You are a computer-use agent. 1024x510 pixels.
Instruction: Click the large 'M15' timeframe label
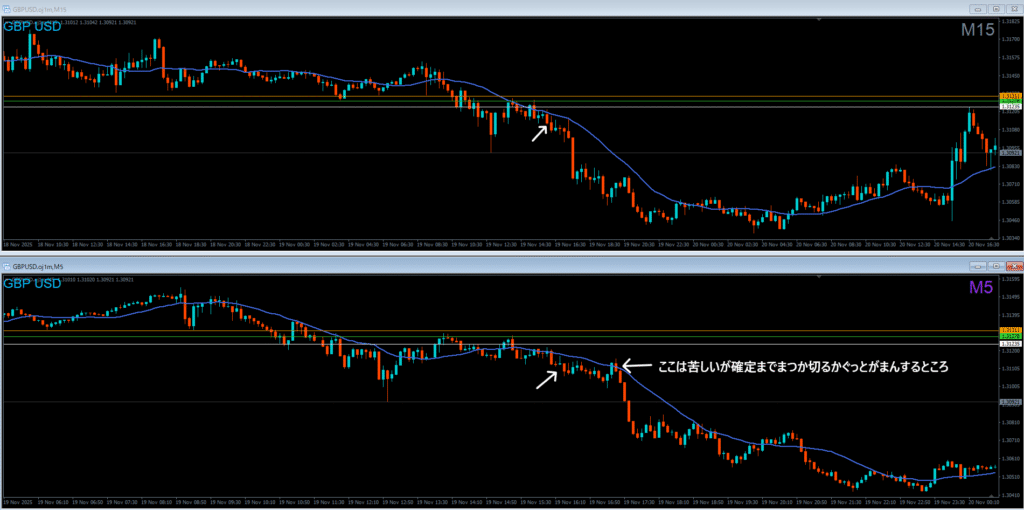tap(977, 30)
